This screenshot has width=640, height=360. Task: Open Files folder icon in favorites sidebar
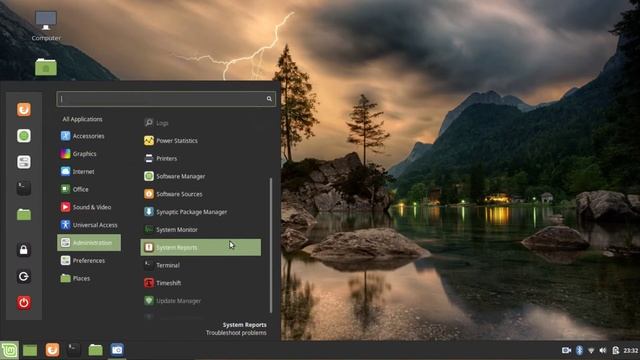(x=24, y=214)
